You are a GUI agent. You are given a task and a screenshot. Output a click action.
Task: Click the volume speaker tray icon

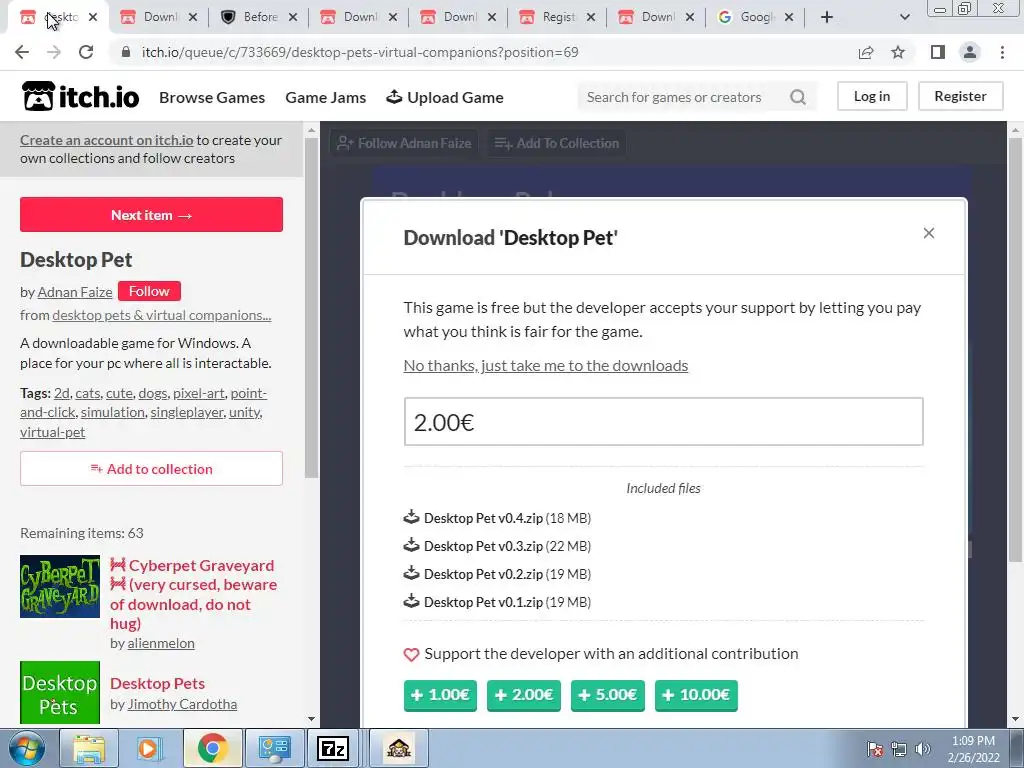pyautogui.click(x=922, y=749)
